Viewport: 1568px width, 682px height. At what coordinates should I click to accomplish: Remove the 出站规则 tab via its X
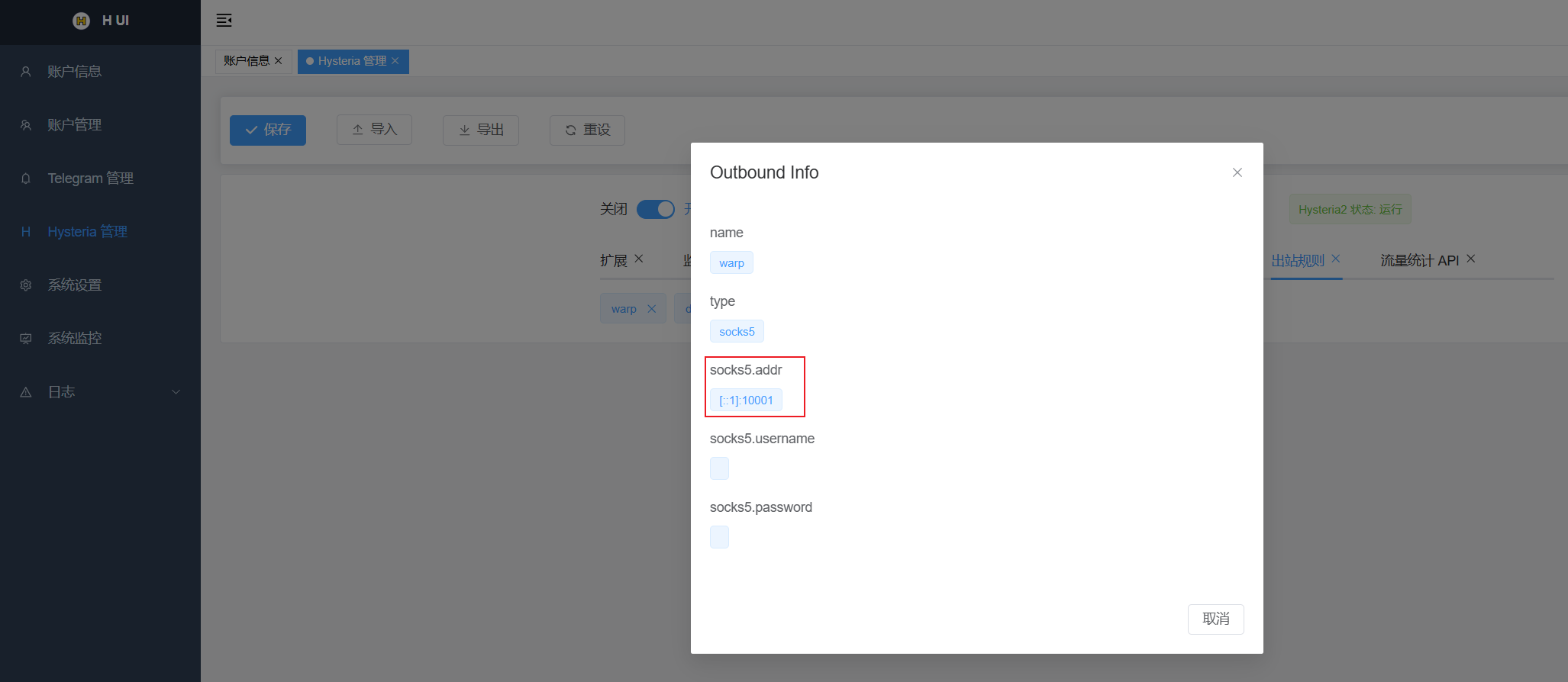pos(1336,259)
